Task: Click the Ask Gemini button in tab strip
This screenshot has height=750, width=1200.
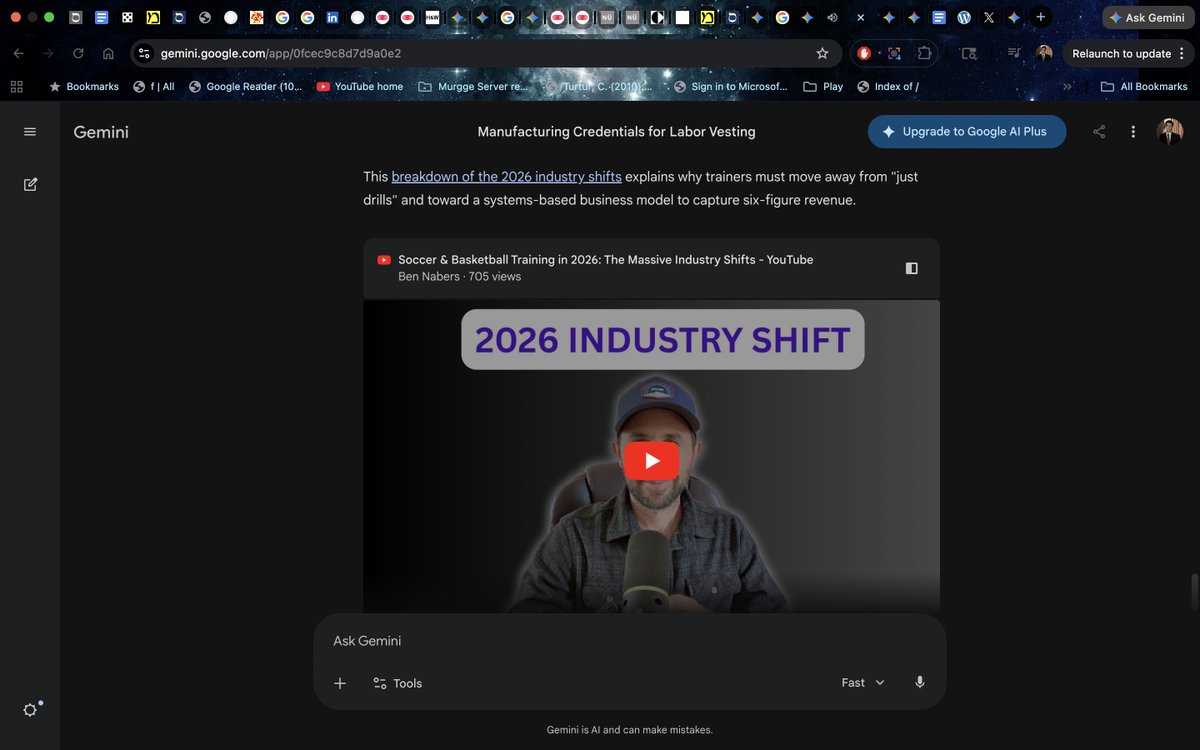Action: [1148, 17]
